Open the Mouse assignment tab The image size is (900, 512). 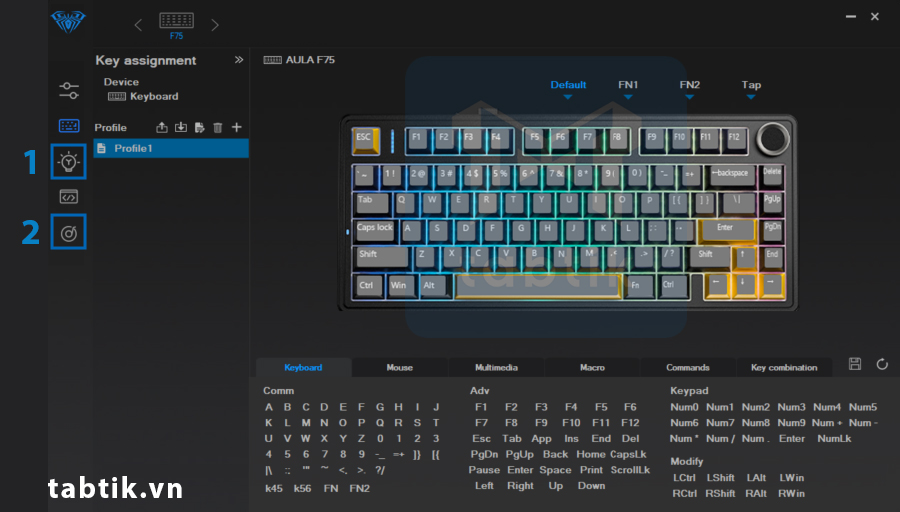[399, 367]
